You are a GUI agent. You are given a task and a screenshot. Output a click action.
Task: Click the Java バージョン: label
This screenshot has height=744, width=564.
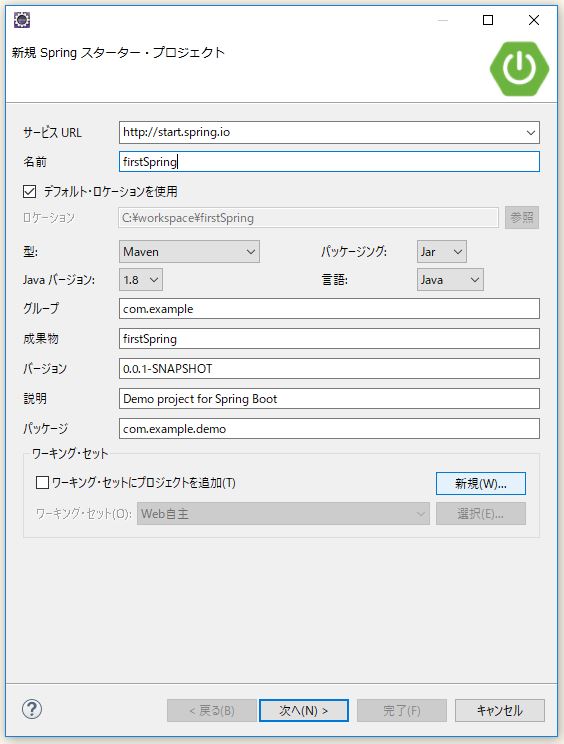tap(59, 280)
